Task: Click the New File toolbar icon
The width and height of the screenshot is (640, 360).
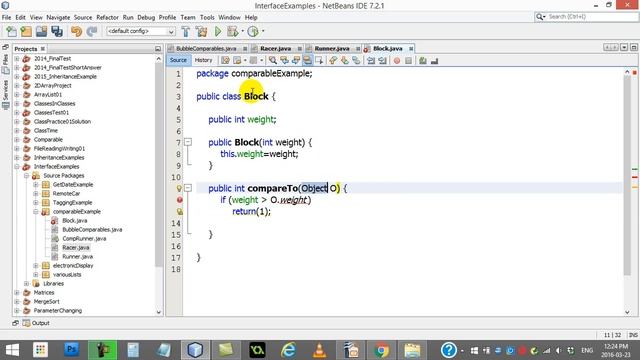Action: tap(11, 31)
